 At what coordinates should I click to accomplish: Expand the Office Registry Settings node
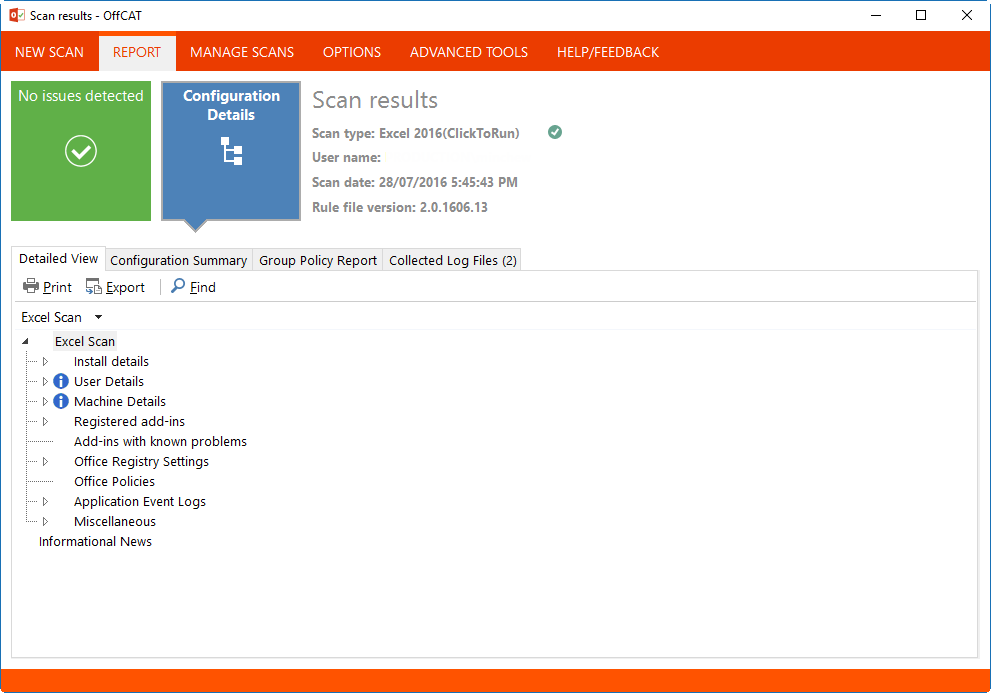click(x=45, y=462)
